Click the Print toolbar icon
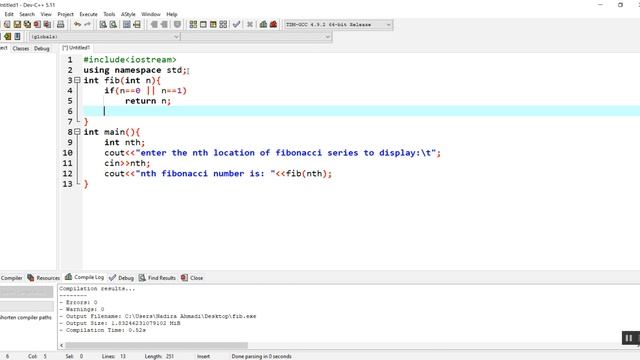Image resolution: width=640 pixels, height=360 pixels. pos(60,24)
